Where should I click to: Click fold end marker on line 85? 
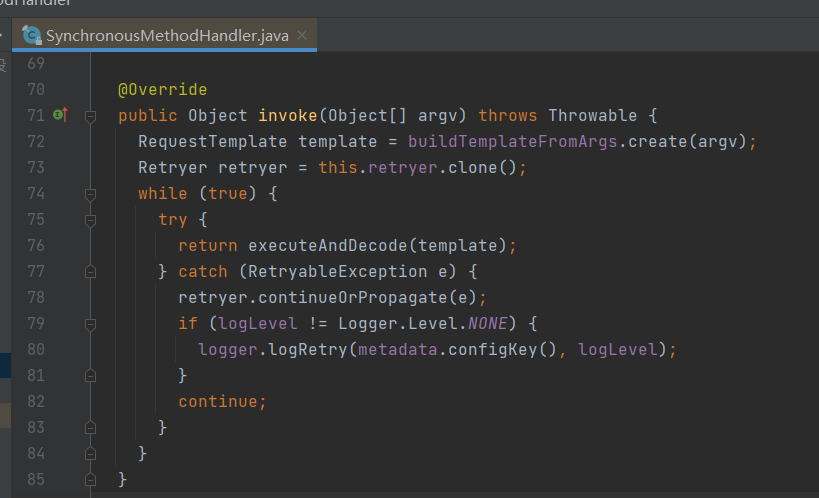coord(90,480)
